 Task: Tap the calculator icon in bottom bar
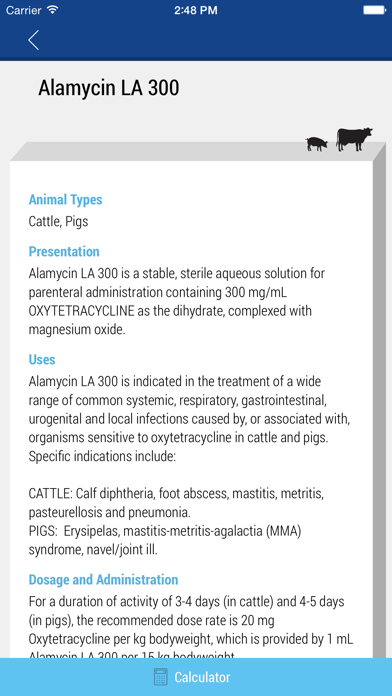[x=161, y=677]
